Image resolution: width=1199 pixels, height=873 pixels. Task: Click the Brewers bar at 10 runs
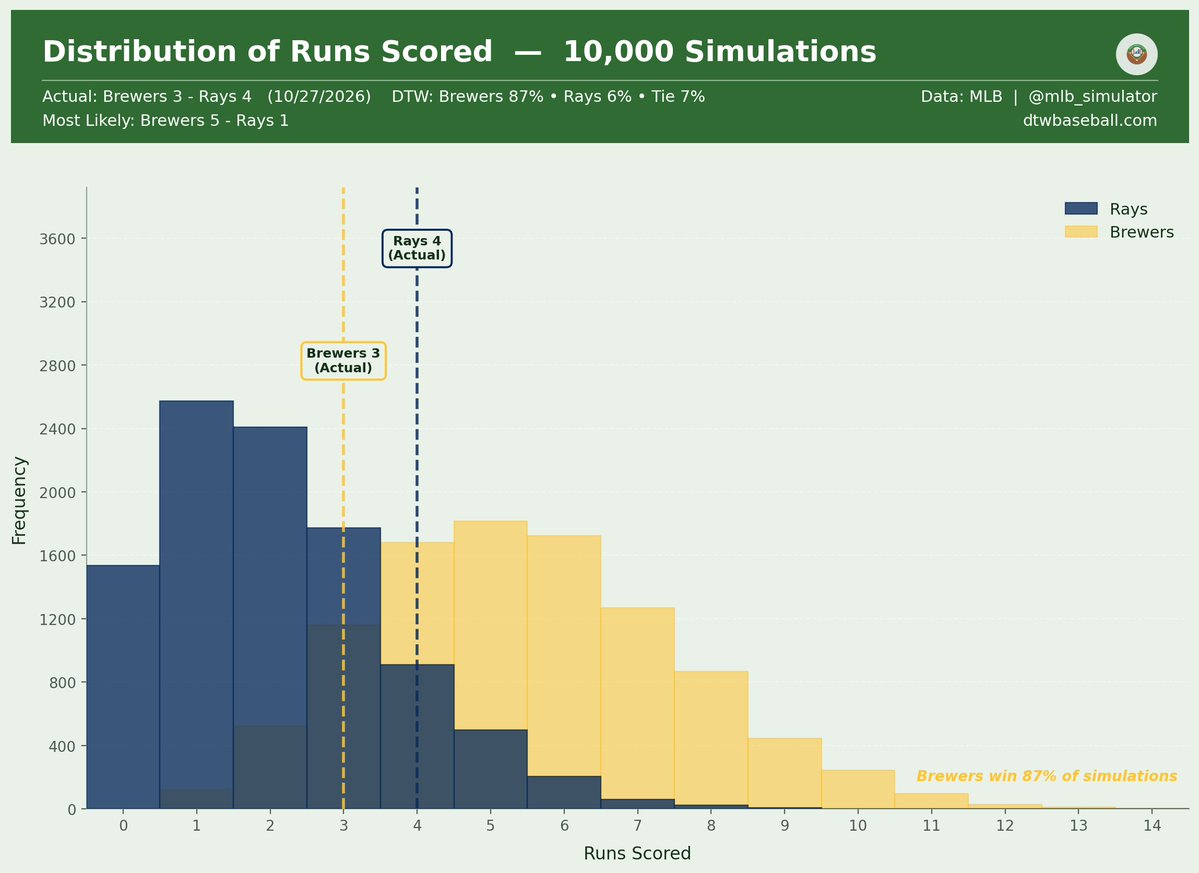pyautogui.click(x=857, y=789)
